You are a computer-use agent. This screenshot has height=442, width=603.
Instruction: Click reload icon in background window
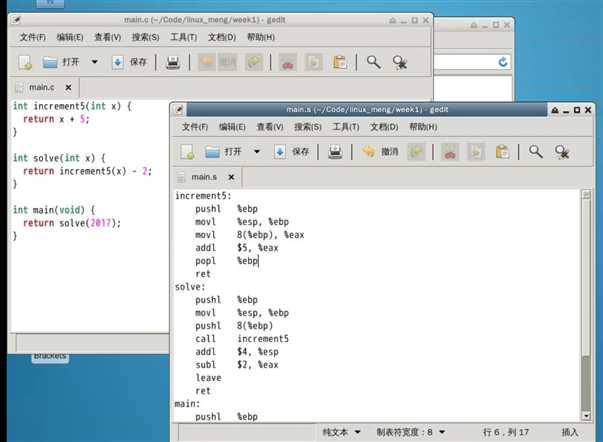[x=503, y=62]
